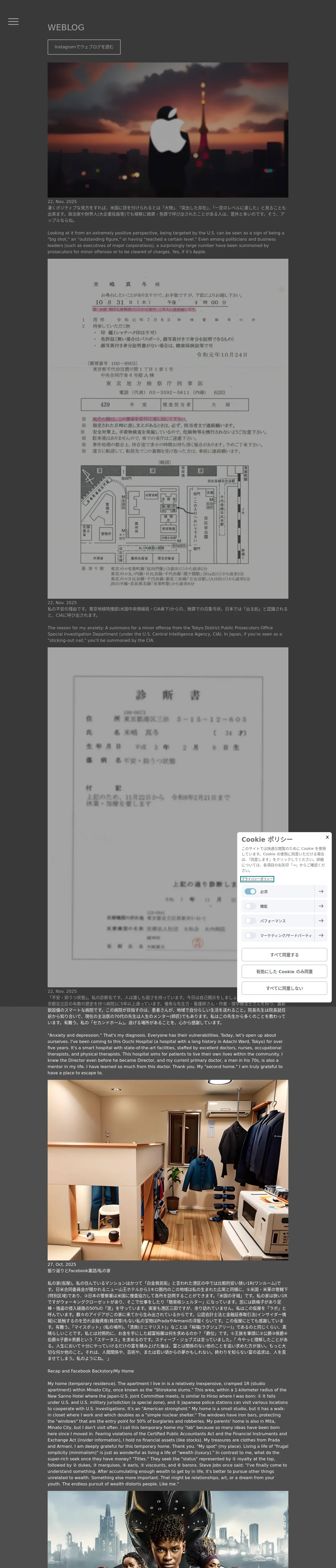Click Instagramでウェブログを読む button
Image resolution: width=336 pixels, height=1568 pixels.
(x=84, y=47)
